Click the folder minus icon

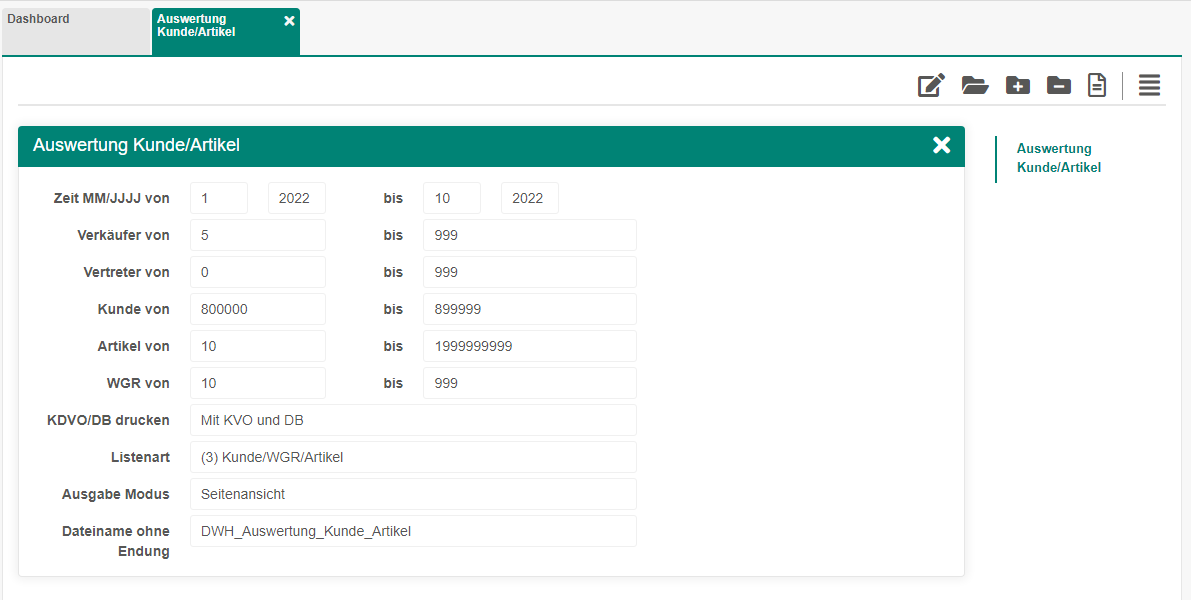pos(1058,86)
